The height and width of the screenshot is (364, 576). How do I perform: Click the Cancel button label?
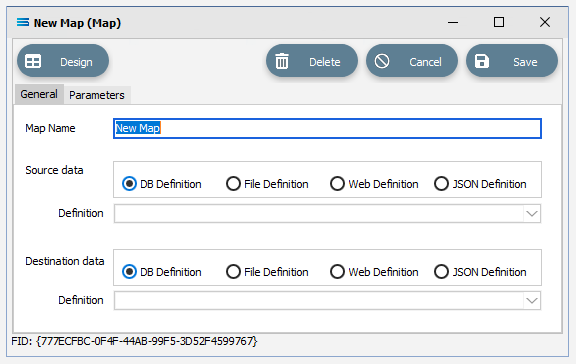[x=425, y=62]
